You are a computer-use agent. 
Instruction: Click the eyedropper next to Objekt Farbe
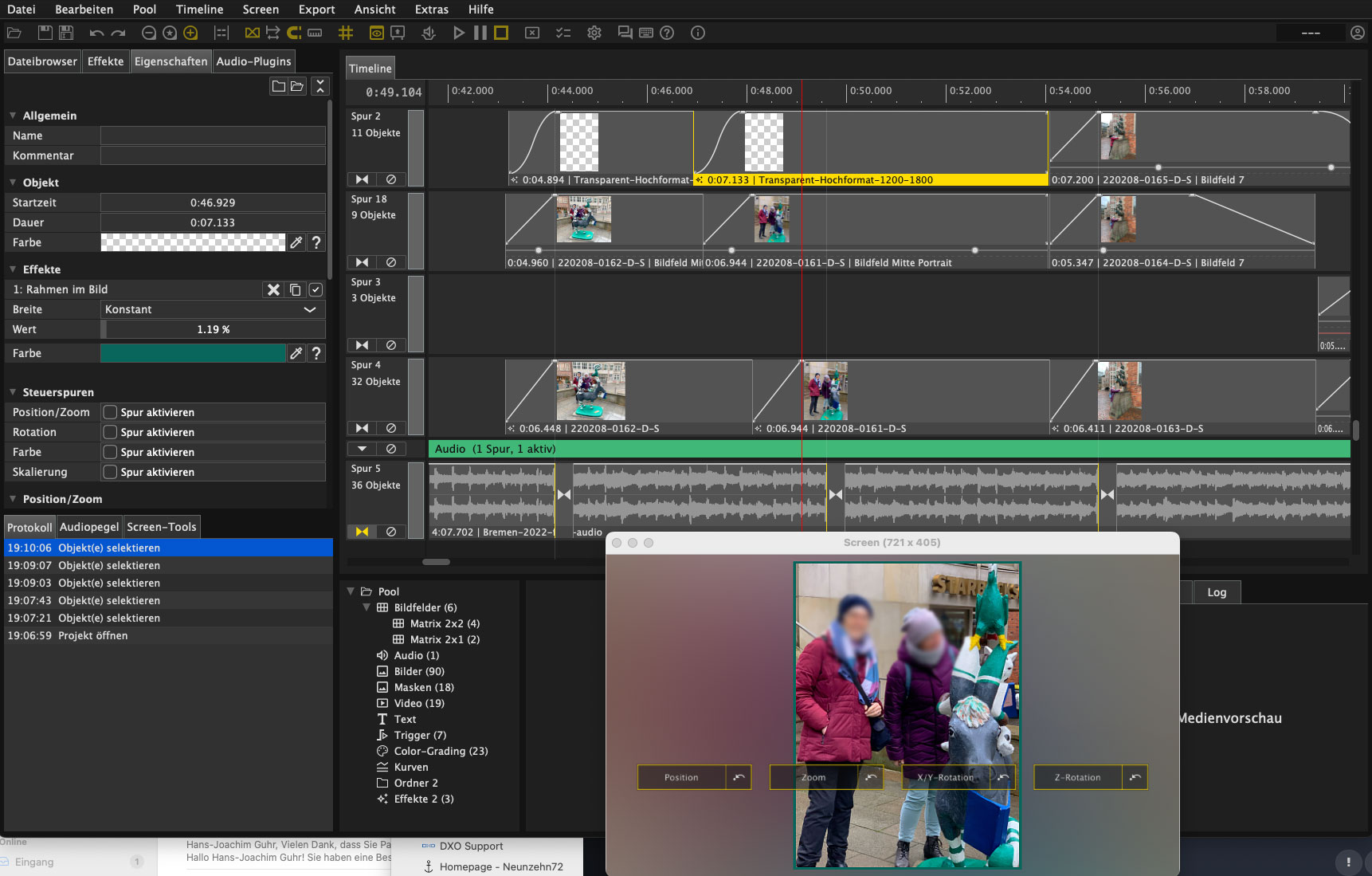[x=296, y=242]
